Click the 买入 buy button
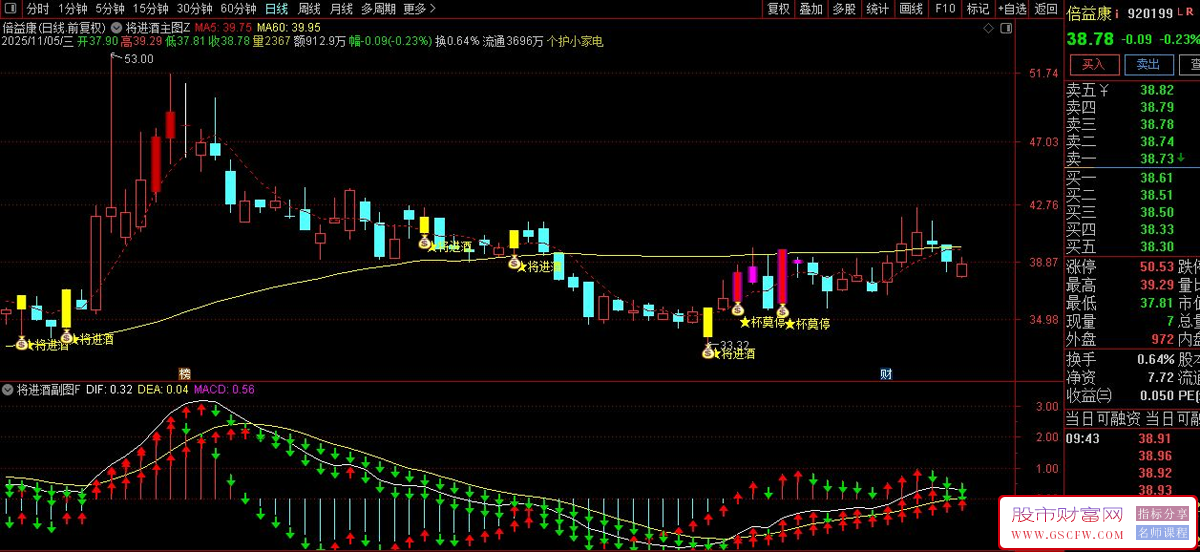The image size is (1200, 552). point(1094,64)
